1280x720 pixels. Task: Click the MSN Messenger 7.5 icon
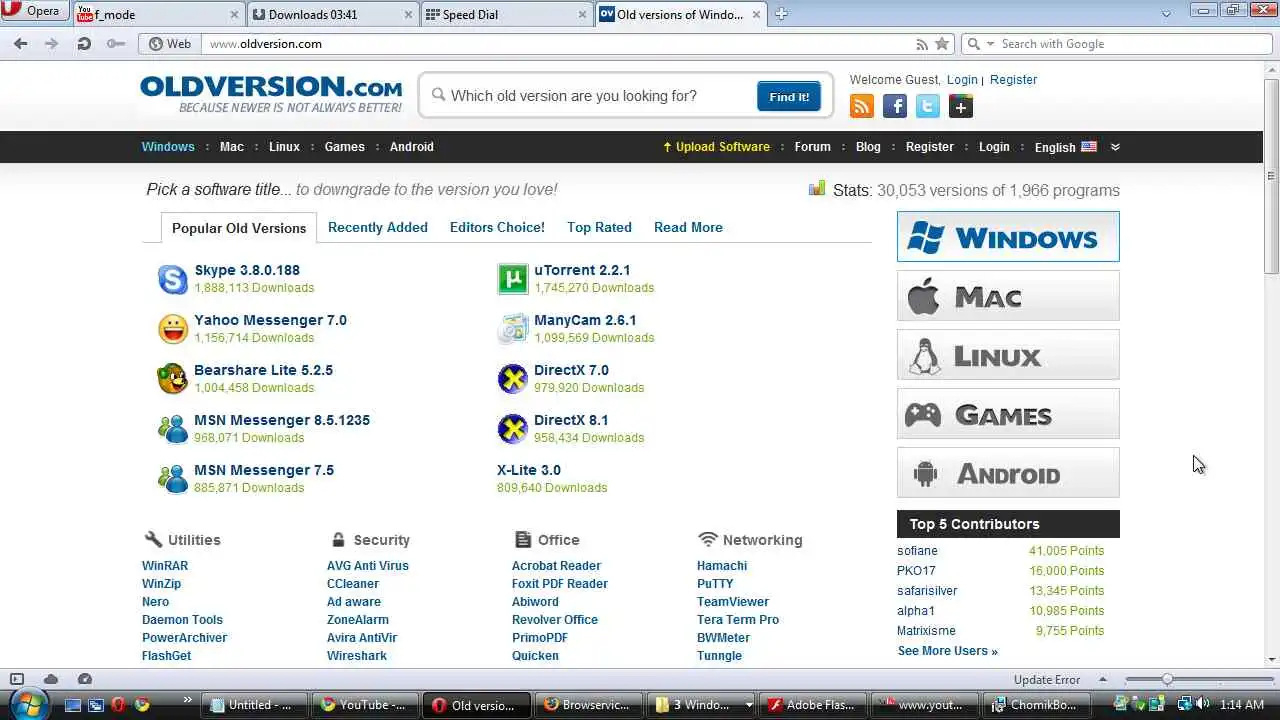pos(173,479)
